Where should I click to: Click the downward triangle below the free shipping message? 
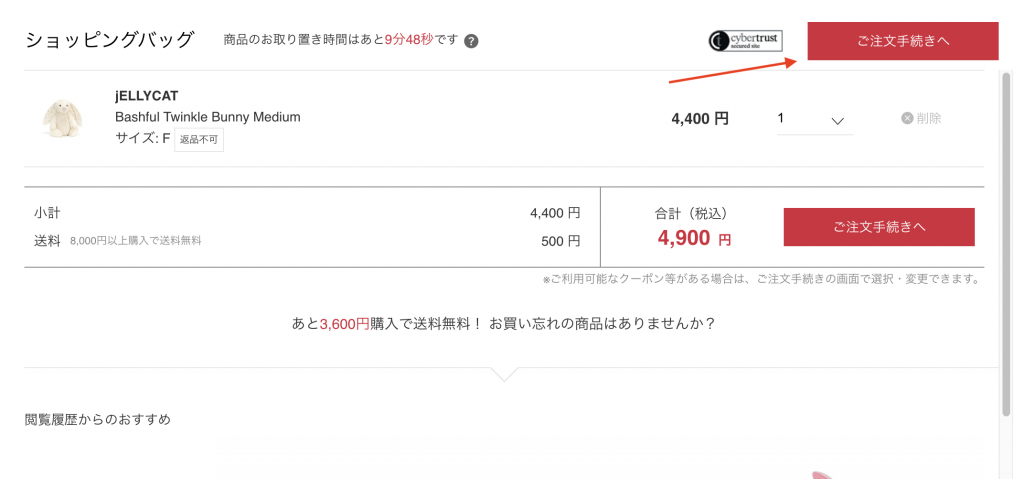click(506, 374)
